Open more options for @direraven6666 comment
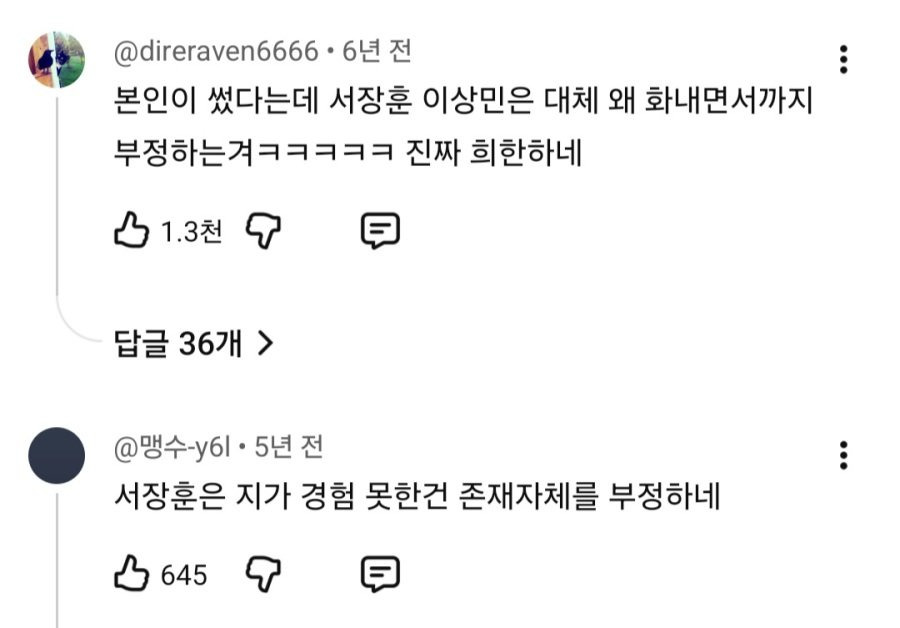The width and height of the screenshot is (900, 628). (x=843, y=59)
